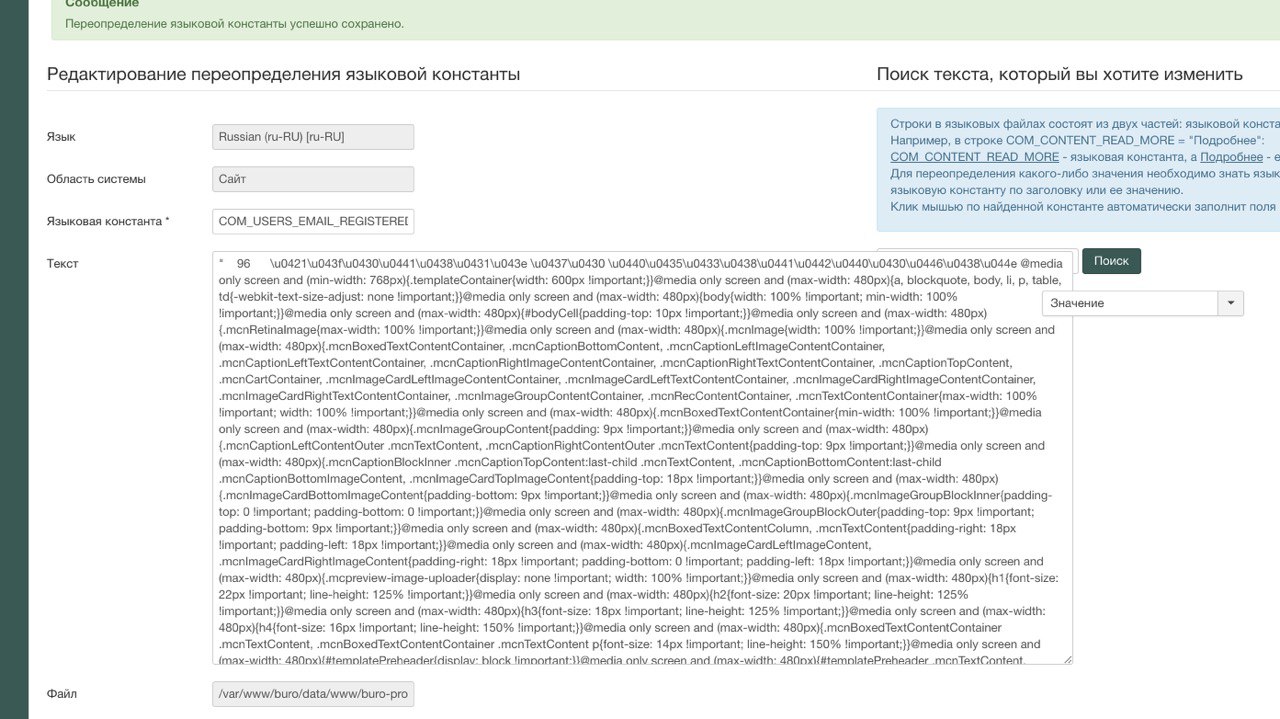Screen dimensions: 1280x719
Task: Click the Значение dropdown arrow
Action: 1230,303
